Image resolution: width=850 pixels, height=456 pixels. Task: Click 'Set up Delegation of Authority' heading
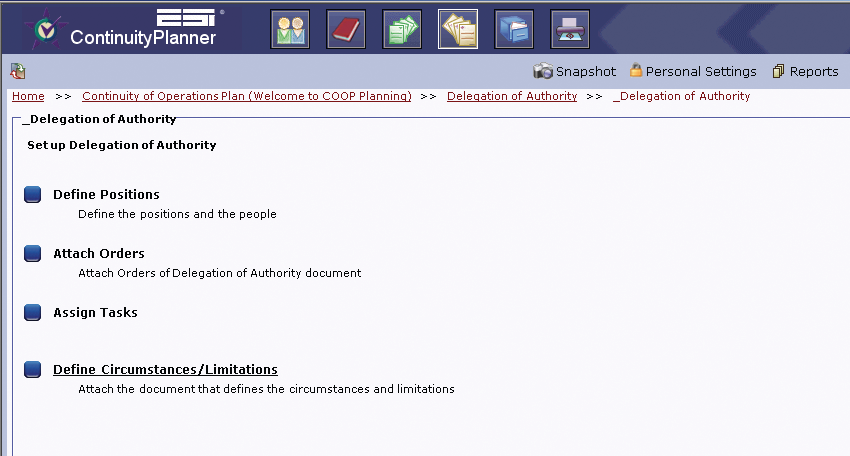coord(121,145)
